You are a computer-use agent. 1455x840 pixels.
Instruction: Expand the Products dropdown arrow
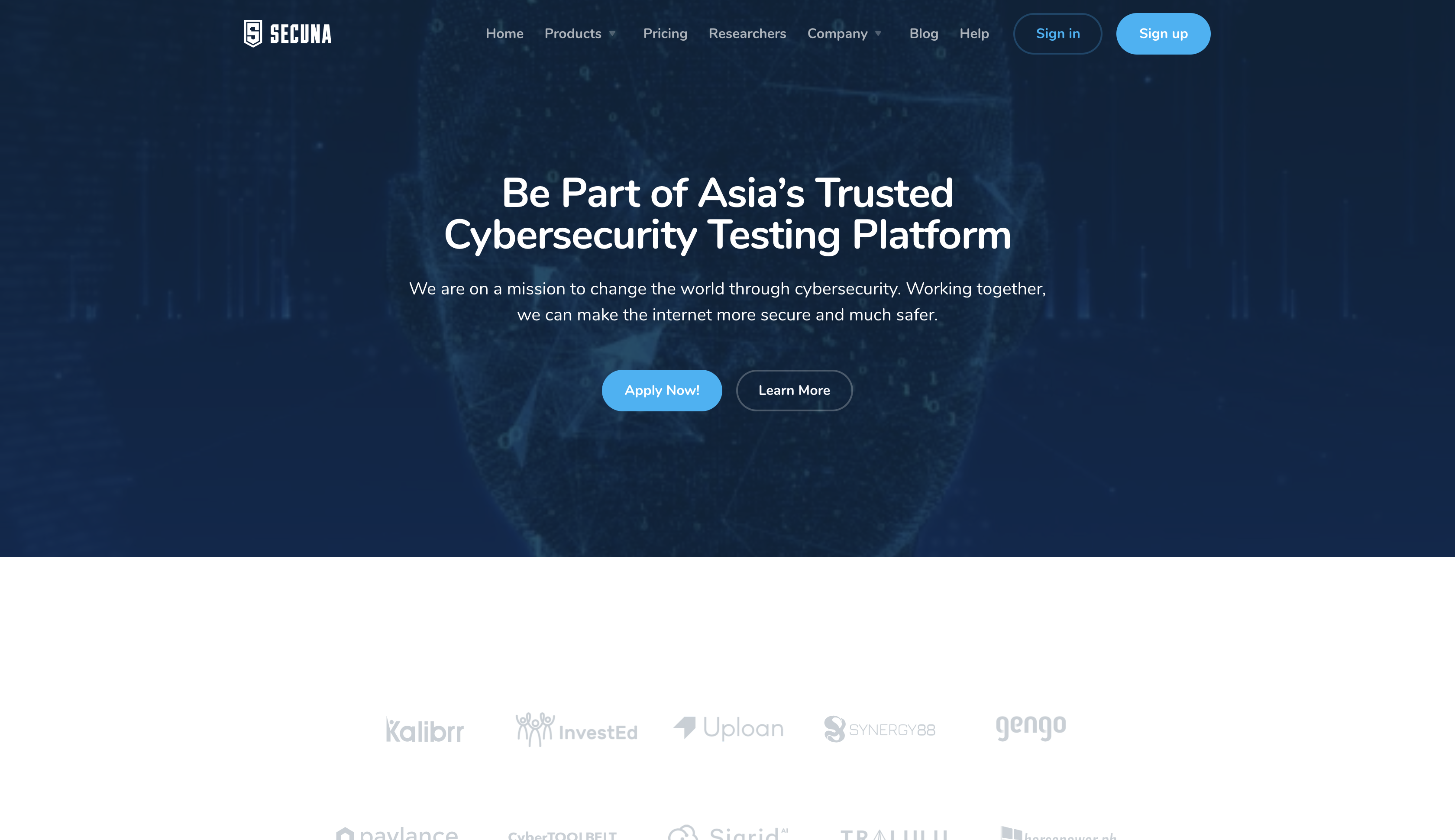pos(612,34)
